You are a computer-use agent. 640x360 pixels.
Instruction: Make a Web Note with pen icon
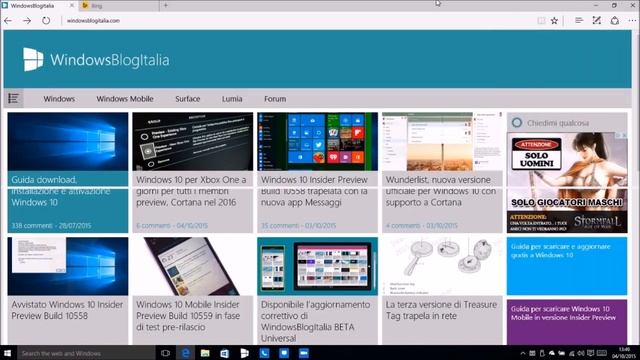tap(597, 20)
